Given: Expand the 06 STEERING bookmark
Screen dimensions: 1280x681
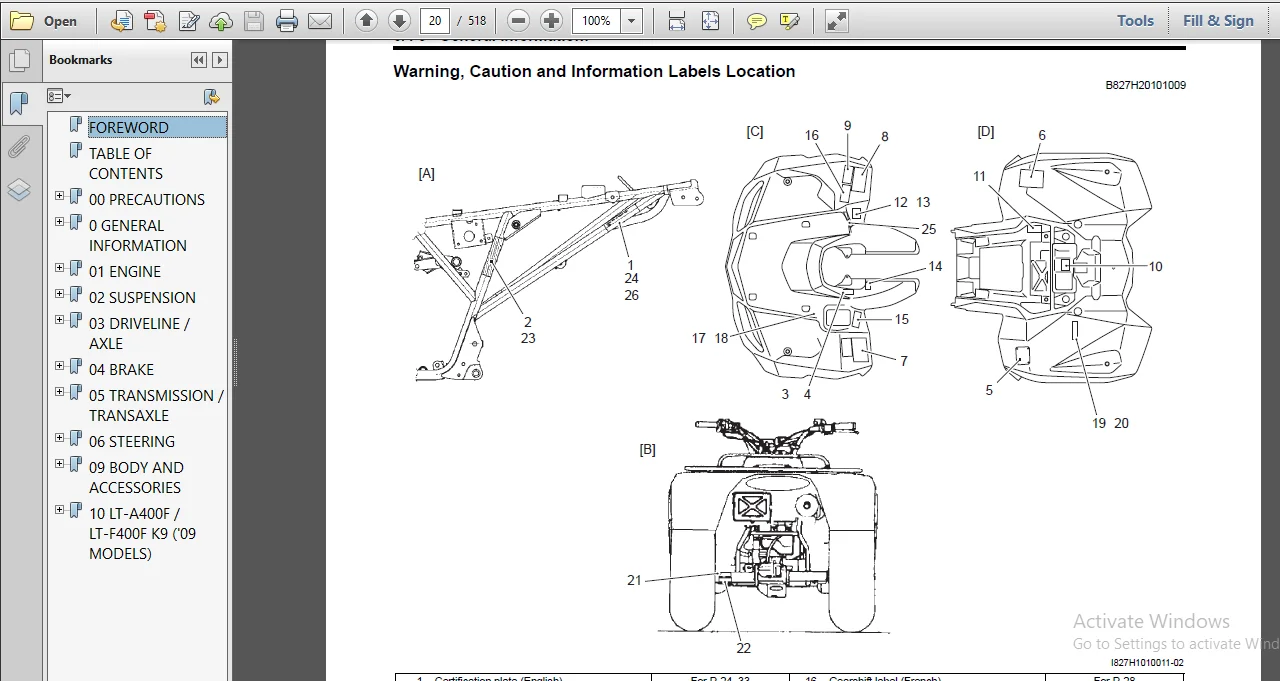Looking at the screenshot, I should pyautogui.click(x=60, y=438).
